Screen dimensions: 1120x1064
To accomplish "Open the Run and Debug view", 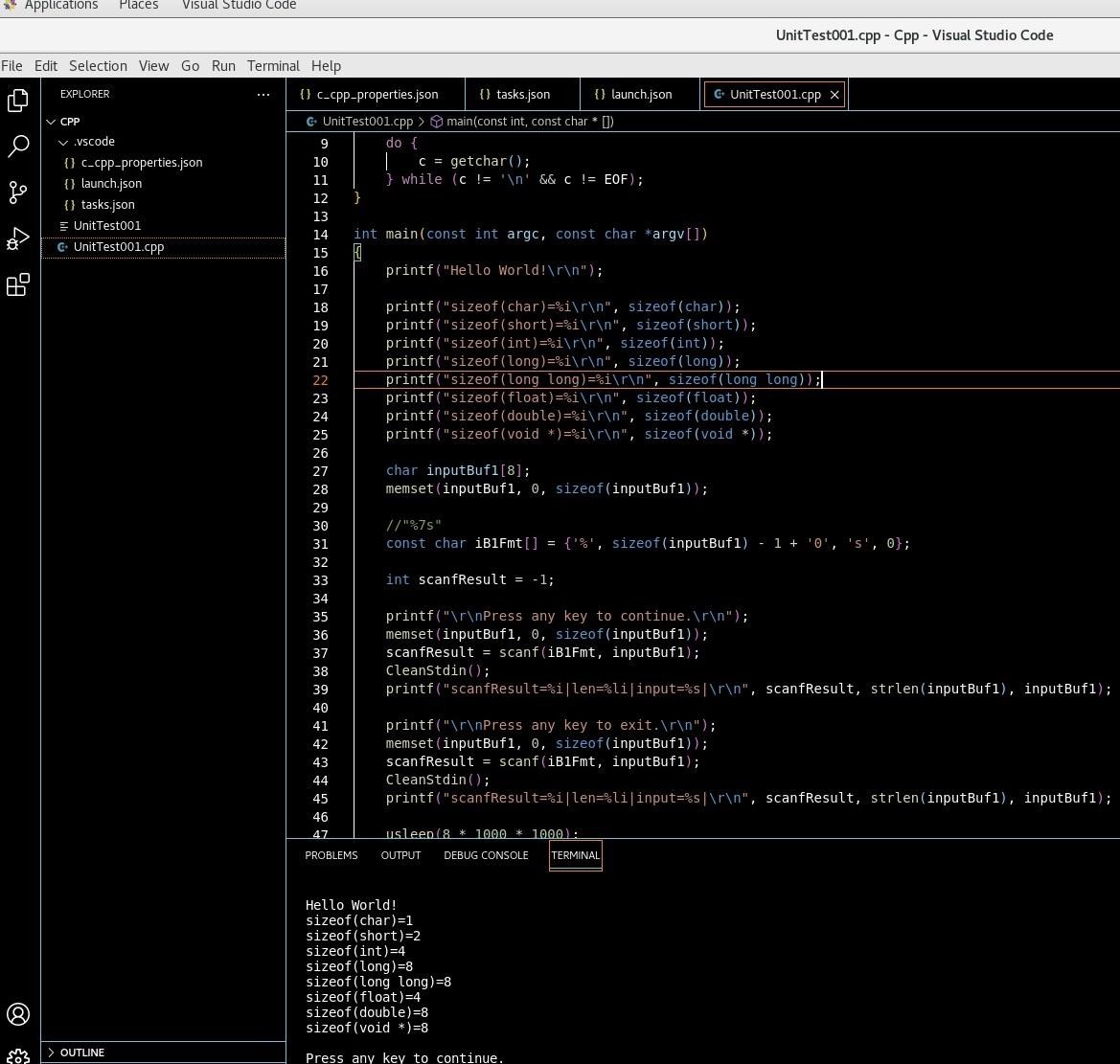I will click(x=18, y=238).
